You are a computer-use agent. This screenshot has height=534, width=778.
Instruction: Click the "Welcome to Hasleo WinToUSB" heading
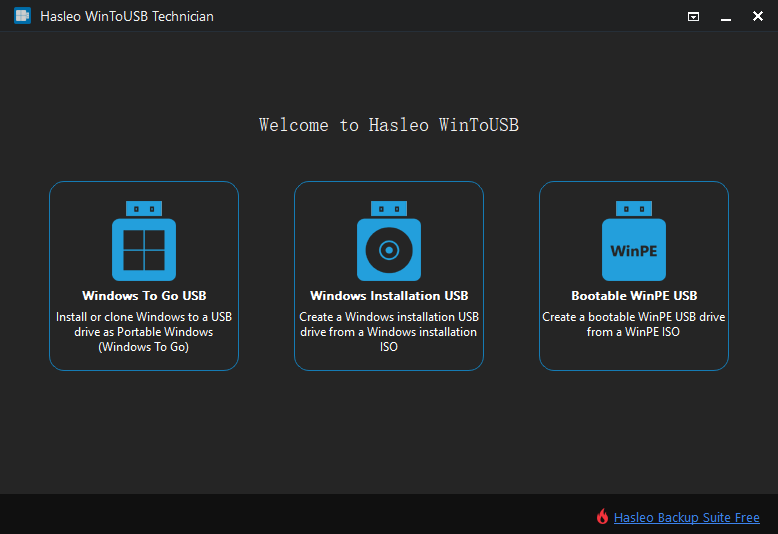pos(389,125)
